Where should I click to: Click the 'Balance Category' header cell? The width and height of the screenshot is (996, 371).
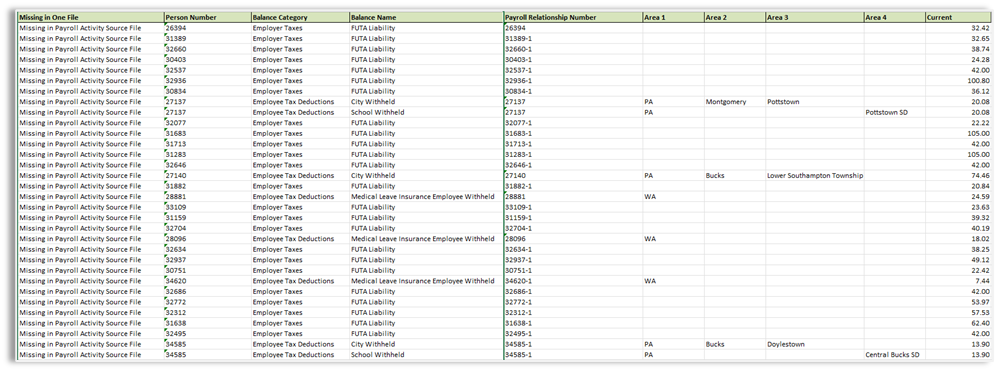point(300,18)
